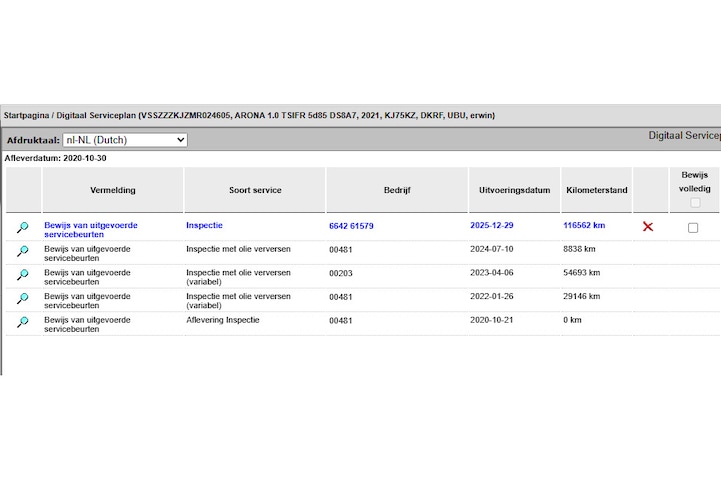
Task: Click the blue Inspectie service type link
Action: click(204, 226)
